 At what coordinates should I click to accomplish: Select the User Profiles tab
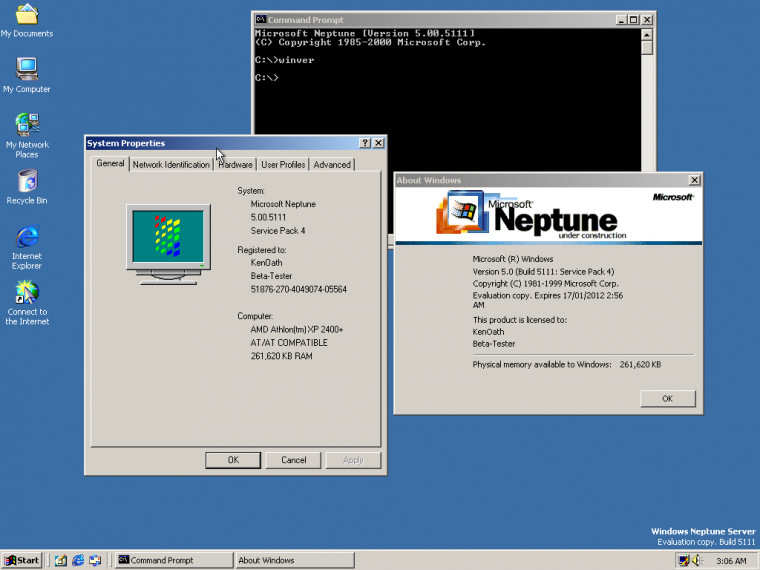click(x=283, y=165)
